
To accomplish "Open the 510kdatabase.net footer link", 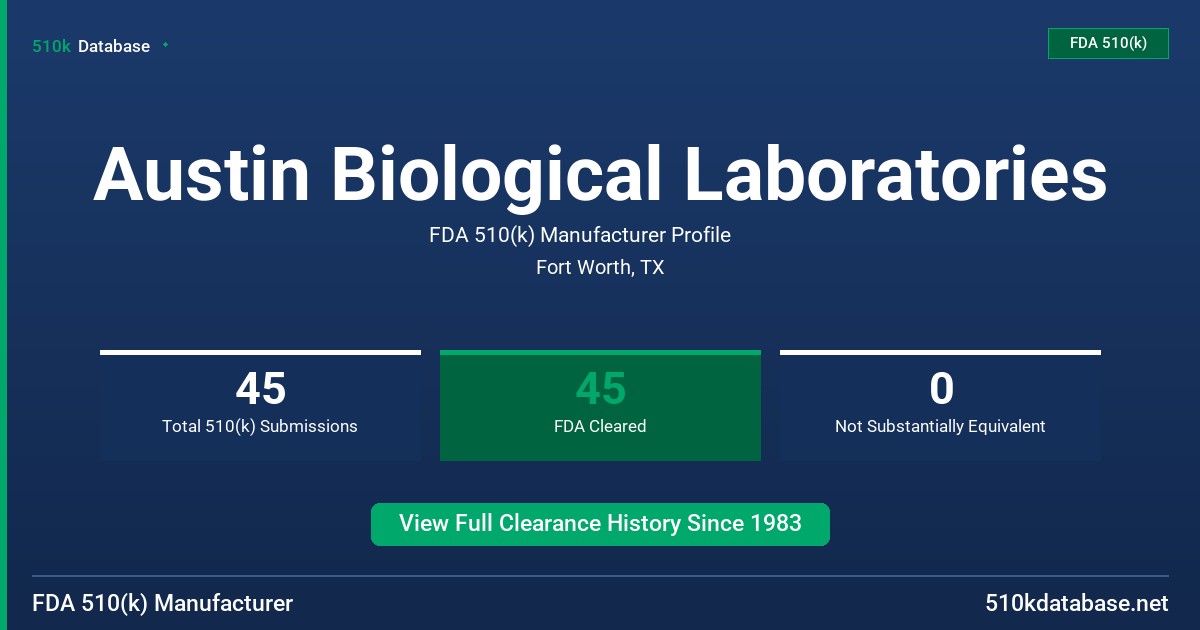I will pyautogui.click(x=1076, y=603).
